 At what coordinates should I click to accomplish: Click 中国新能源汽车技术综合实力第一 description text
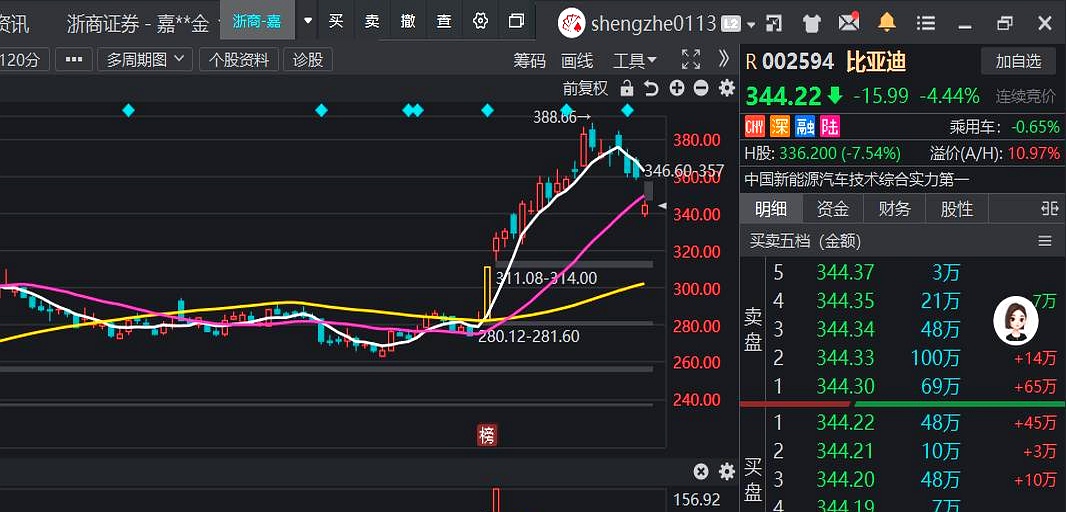(x=857, y=180)
